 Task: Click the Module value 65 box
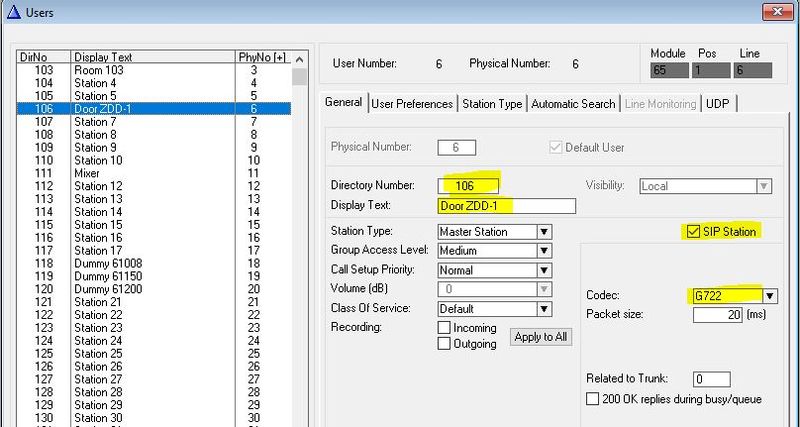click(669, 70)
